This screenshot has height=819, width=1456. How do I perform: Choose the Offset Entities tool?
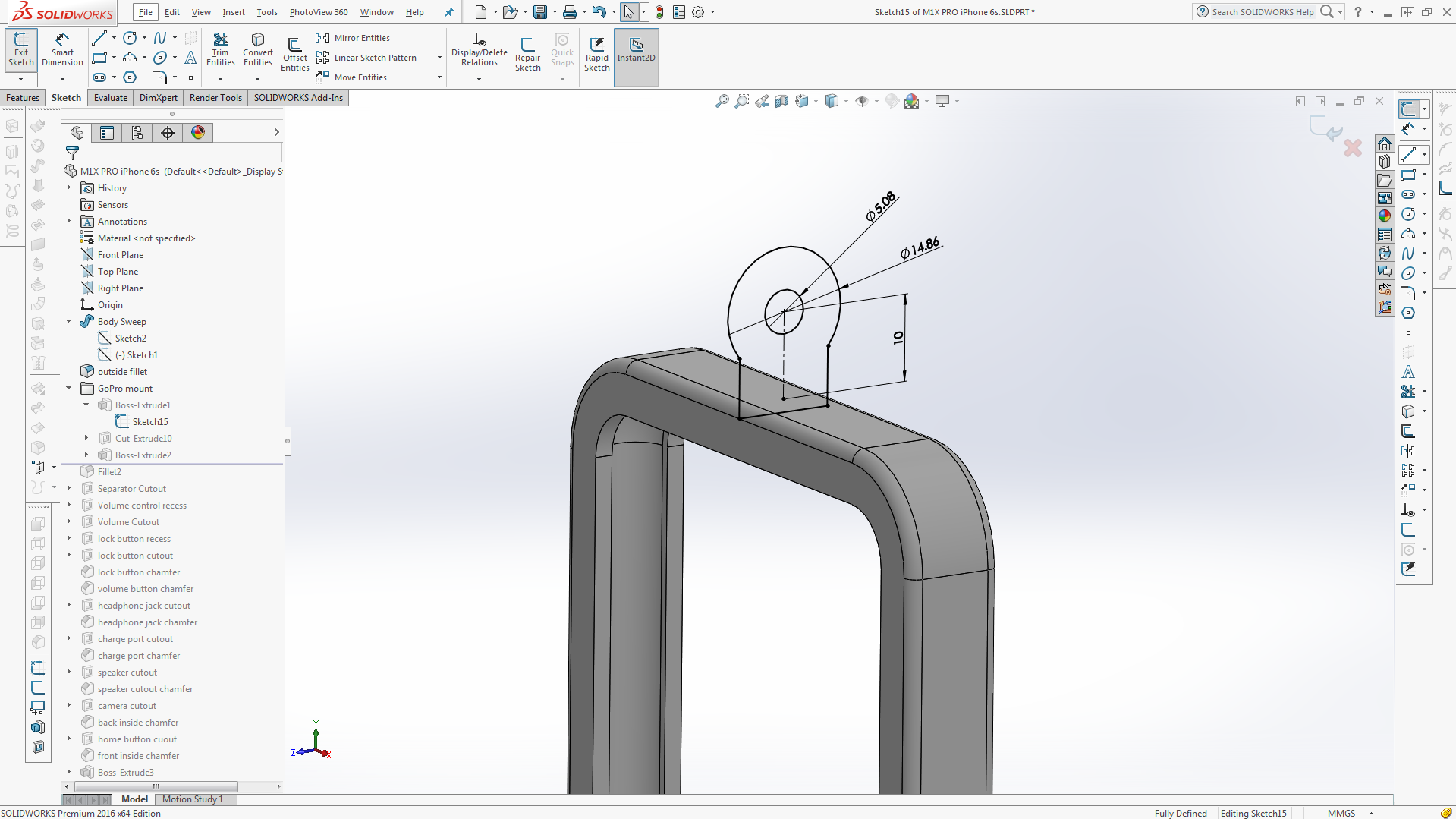294,54
